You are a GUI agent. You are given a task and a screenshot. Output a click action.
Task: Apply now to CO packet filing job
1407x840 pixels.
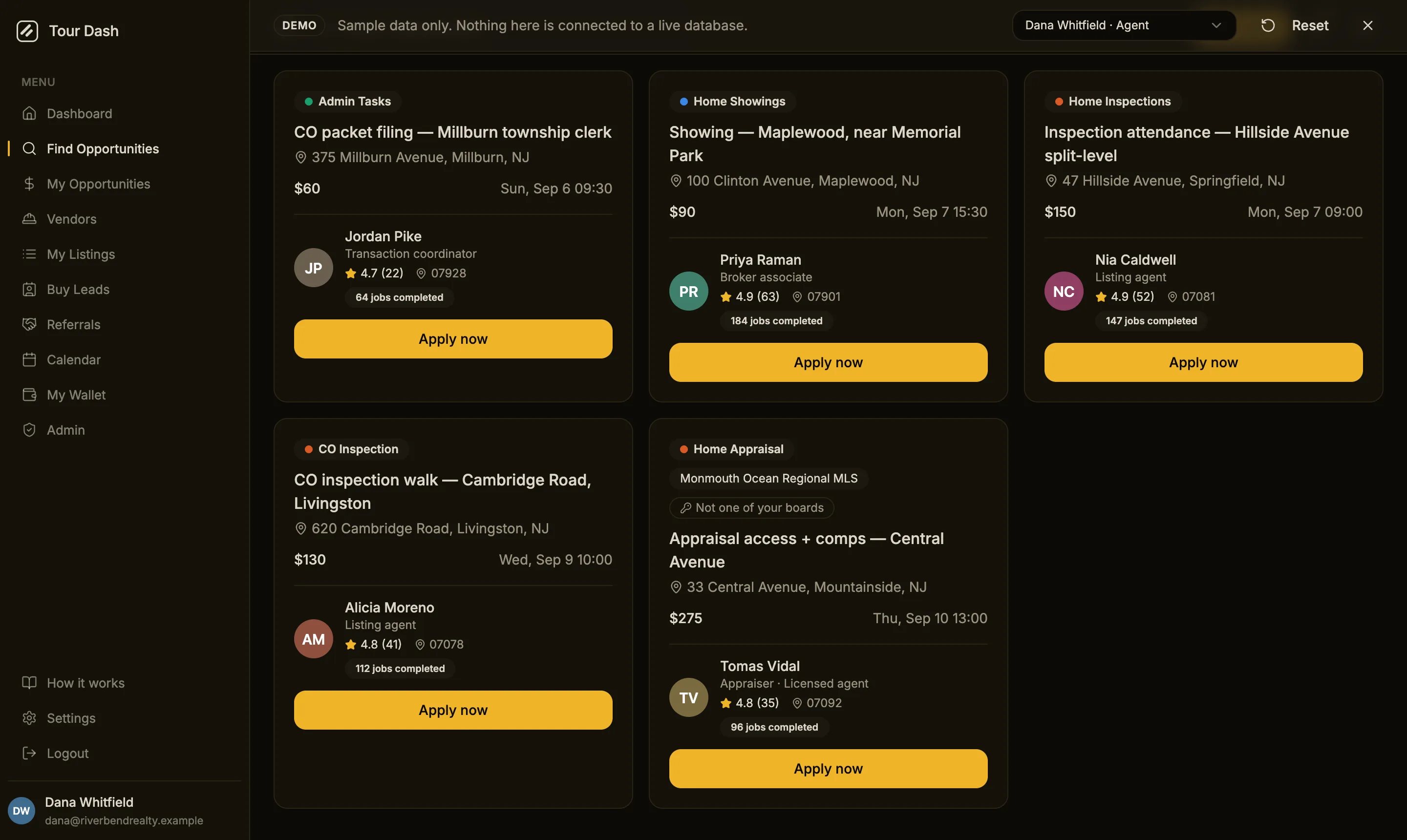(x=453, y=338)
